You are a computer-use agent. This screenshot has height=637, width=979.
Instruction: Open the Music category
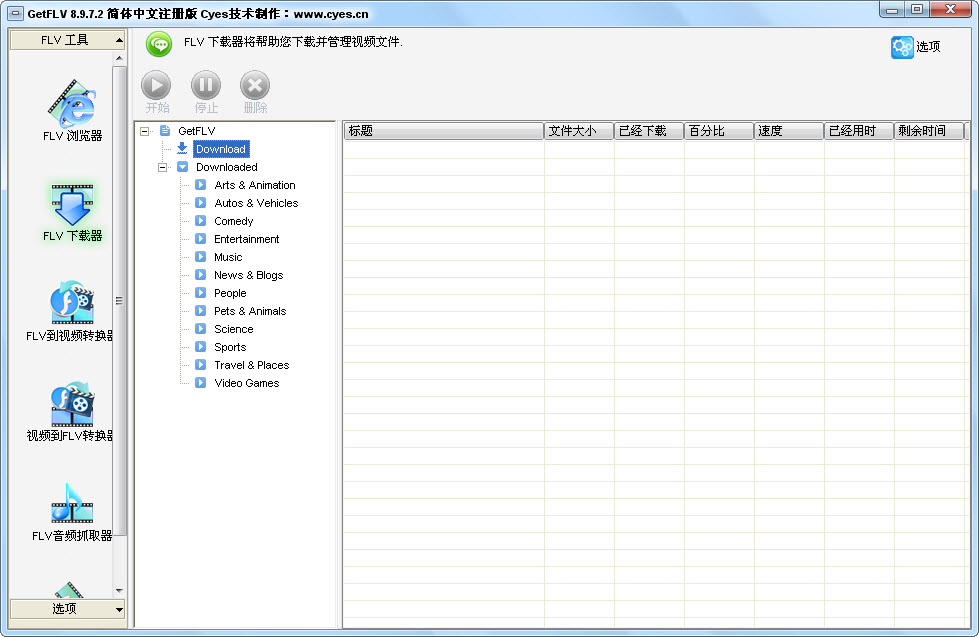228,257
